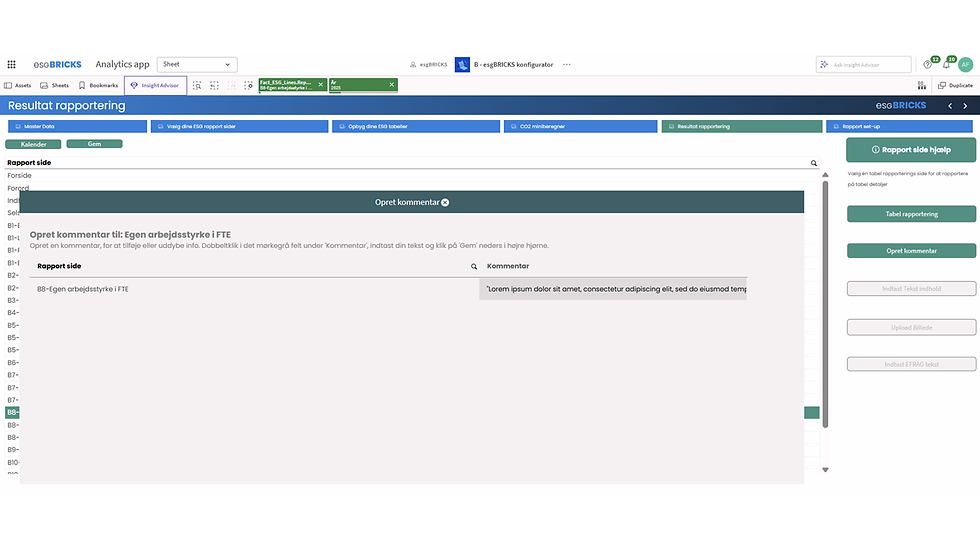The width and height of the screenshot is (980, 551).
Task: Click the Kommentar column header
Action: [x=508, y=266]
